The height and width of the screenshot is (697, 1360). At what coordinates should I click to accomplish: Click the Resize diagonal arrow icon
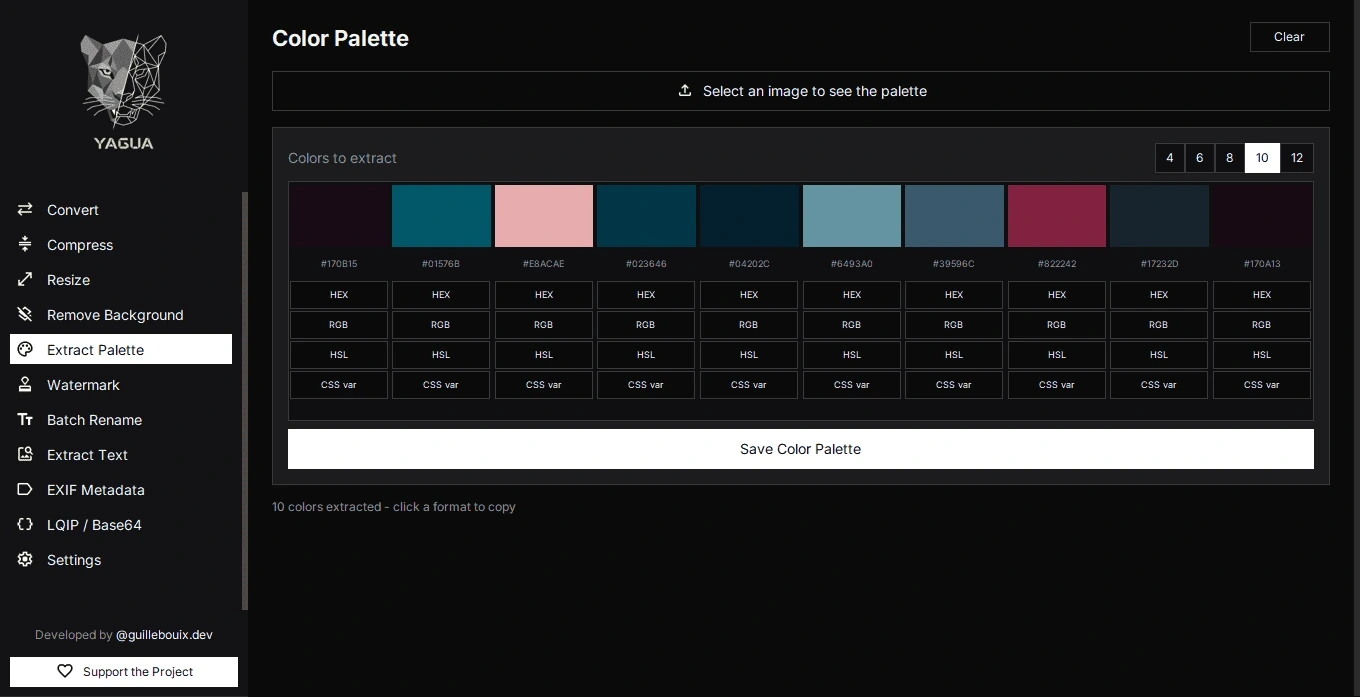click(25, 280)
